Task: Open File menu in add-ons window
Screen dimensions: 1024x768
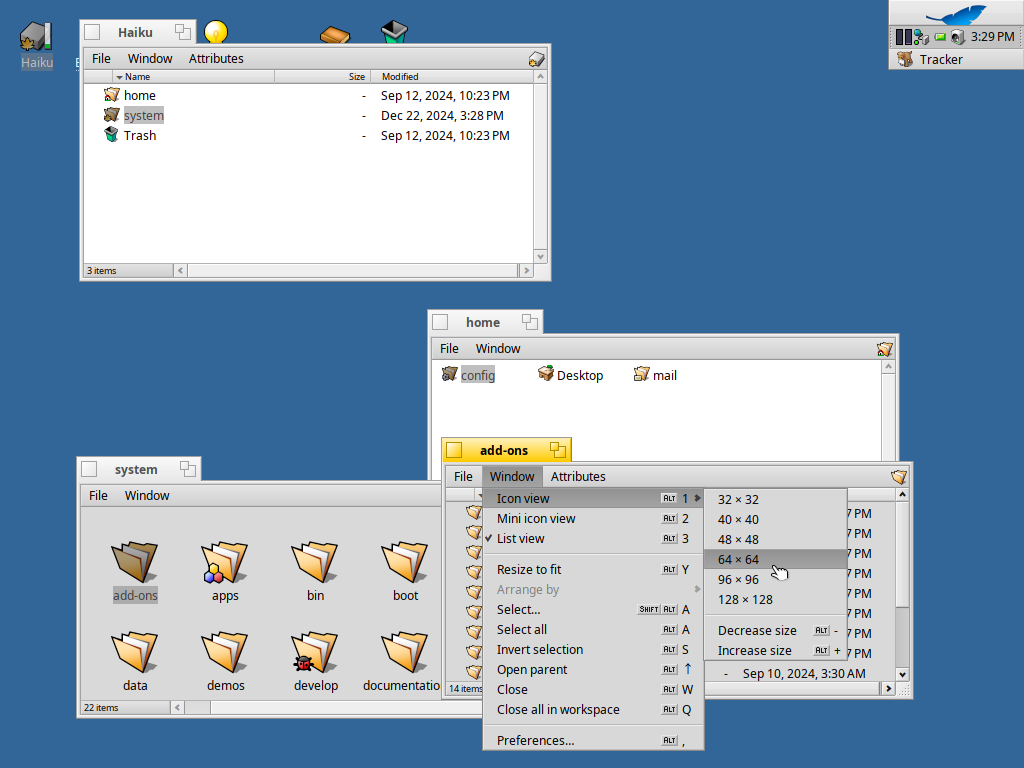Action: [x=463, y=477]
